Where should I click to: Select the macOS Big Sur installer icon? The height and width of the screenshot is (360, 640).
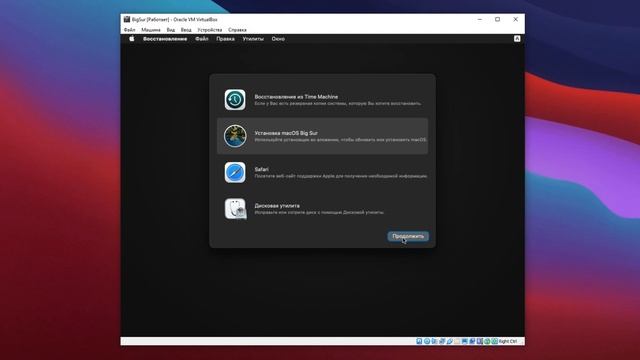[x=235, y=136]
